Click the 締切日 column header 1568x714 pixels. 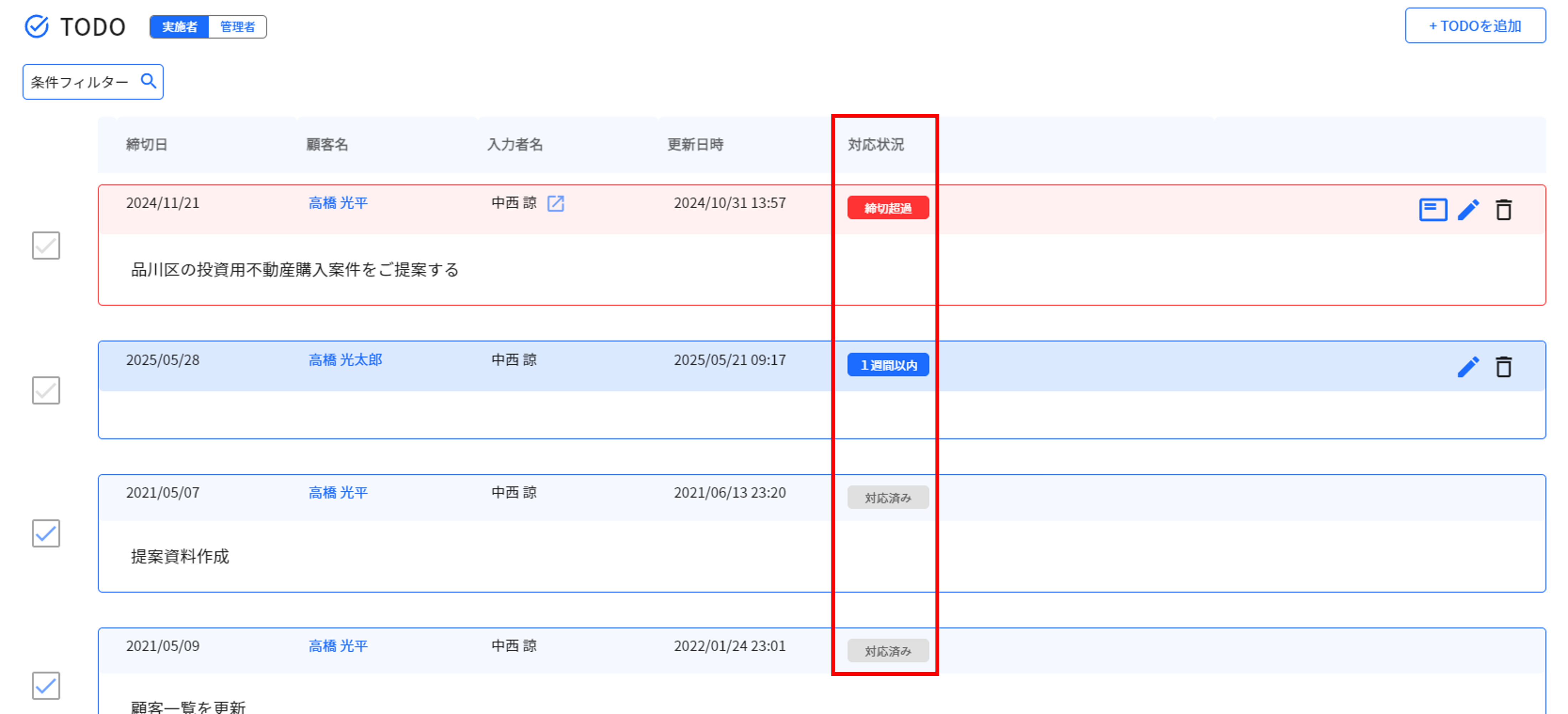147,144
